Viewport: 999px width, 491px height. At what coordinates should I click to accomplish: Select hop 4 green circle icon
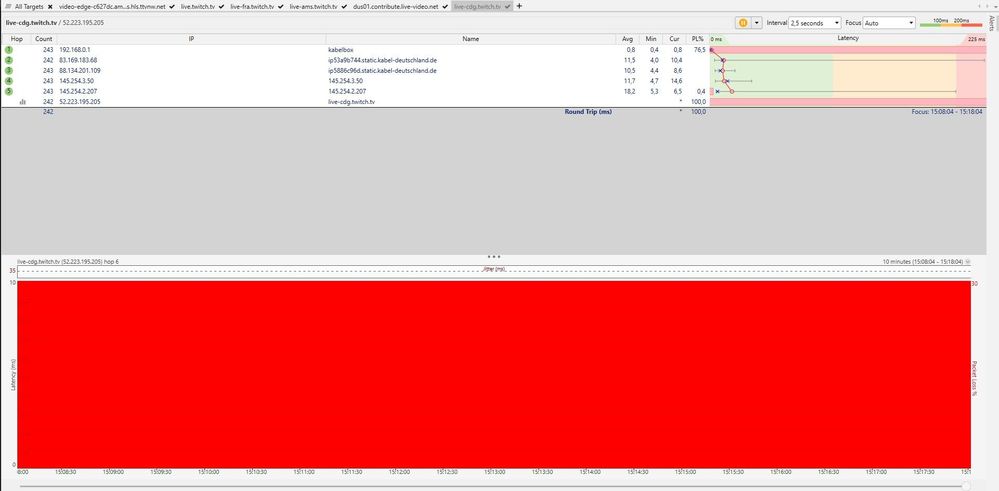9,81
